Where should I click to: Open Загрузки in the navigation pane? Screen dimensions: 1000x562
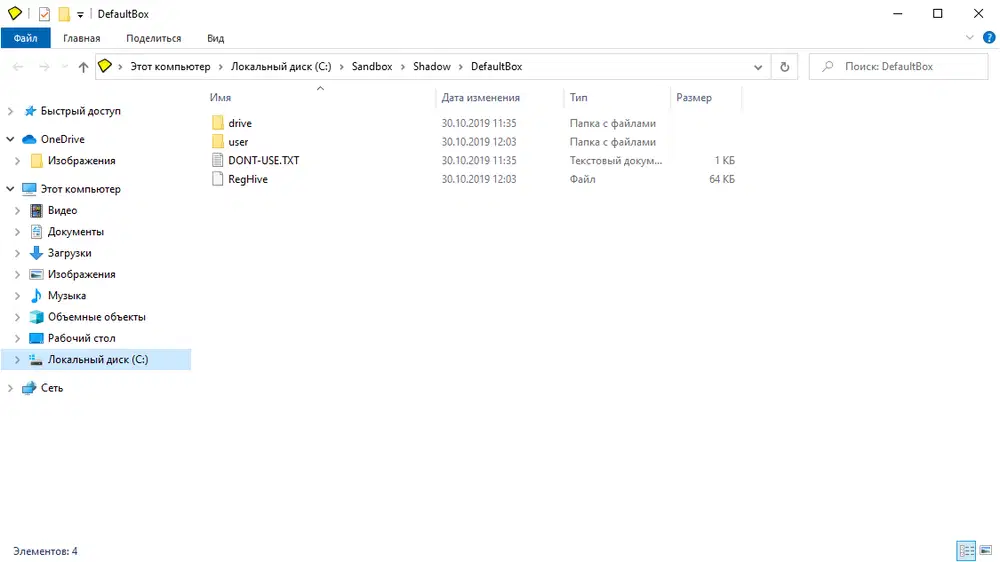point(70,253)
